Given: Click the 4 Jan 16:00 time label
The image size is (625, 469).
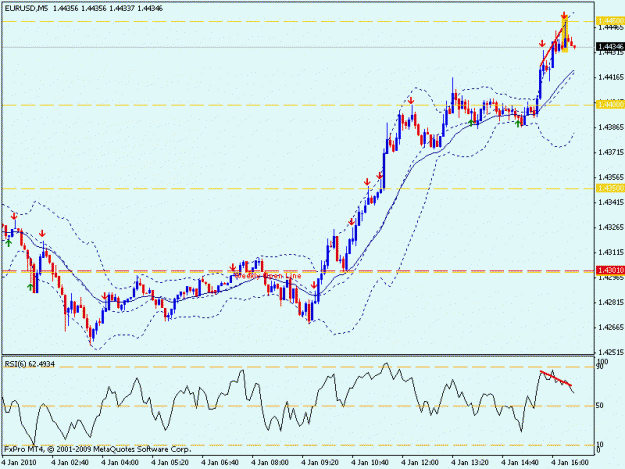Looking at the screenshot, I should click(570, 463).
